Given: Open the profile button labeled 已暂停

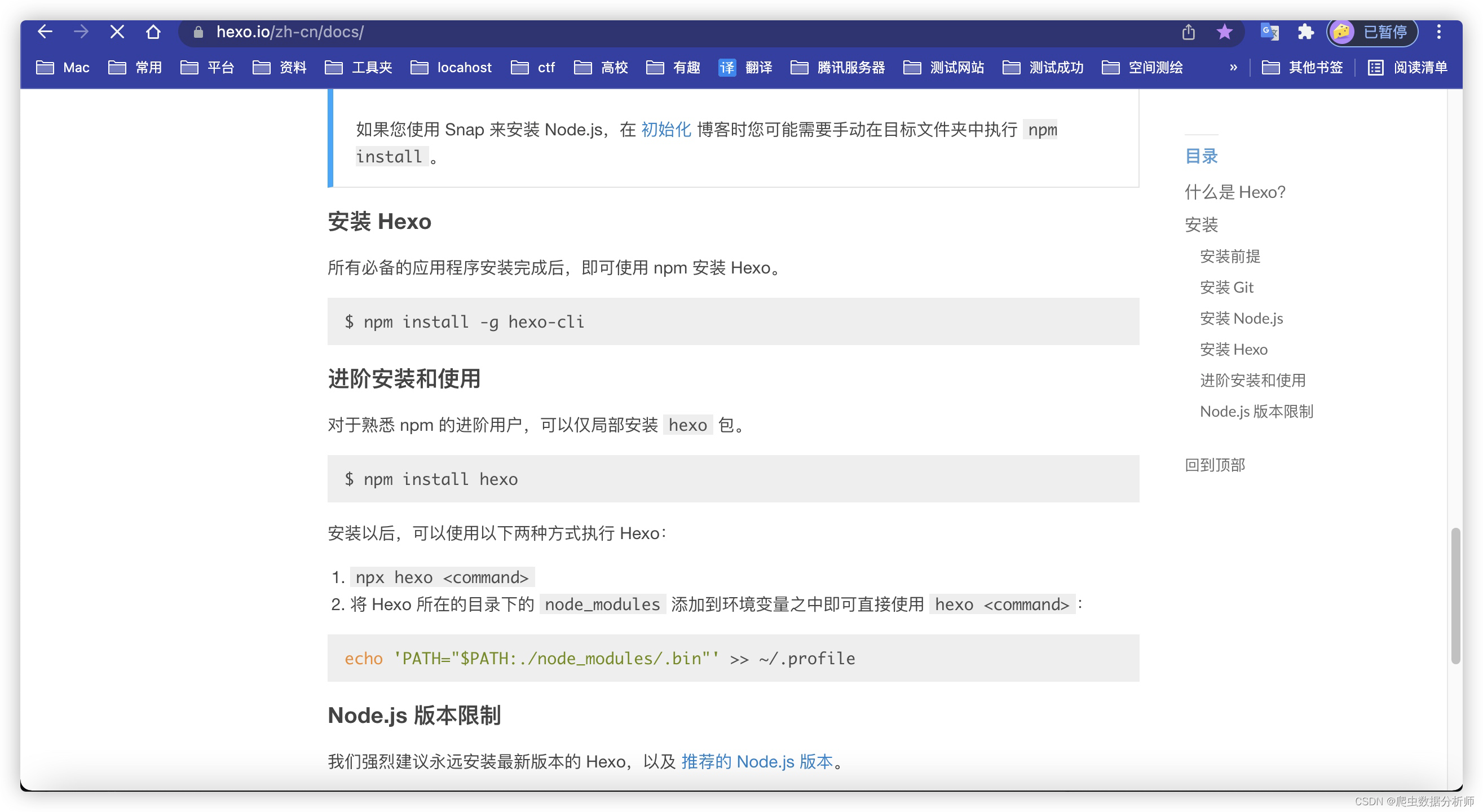Looking at the screenshot, I should [1372, 32].
